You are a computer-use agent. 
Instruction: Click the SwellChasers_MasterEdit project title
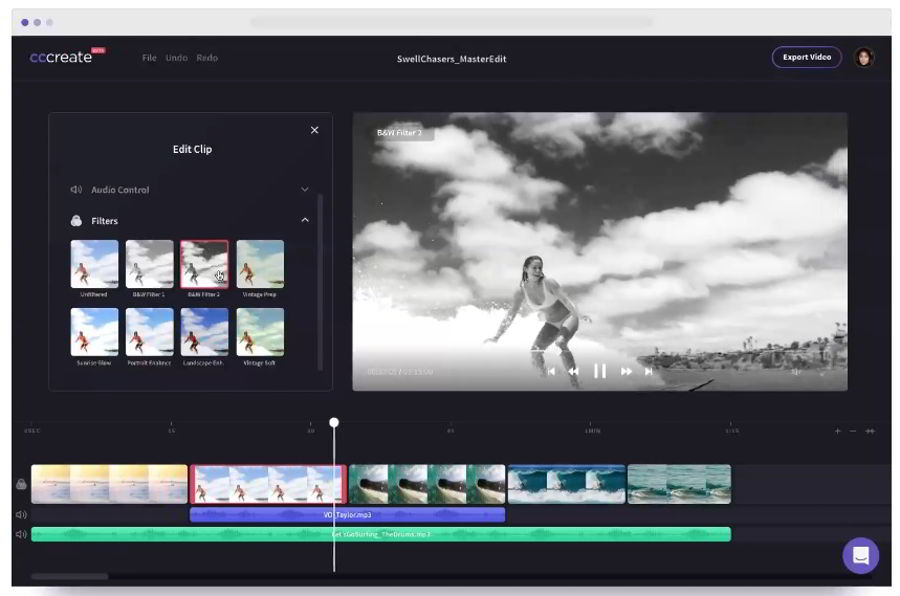tap(452, 59)
